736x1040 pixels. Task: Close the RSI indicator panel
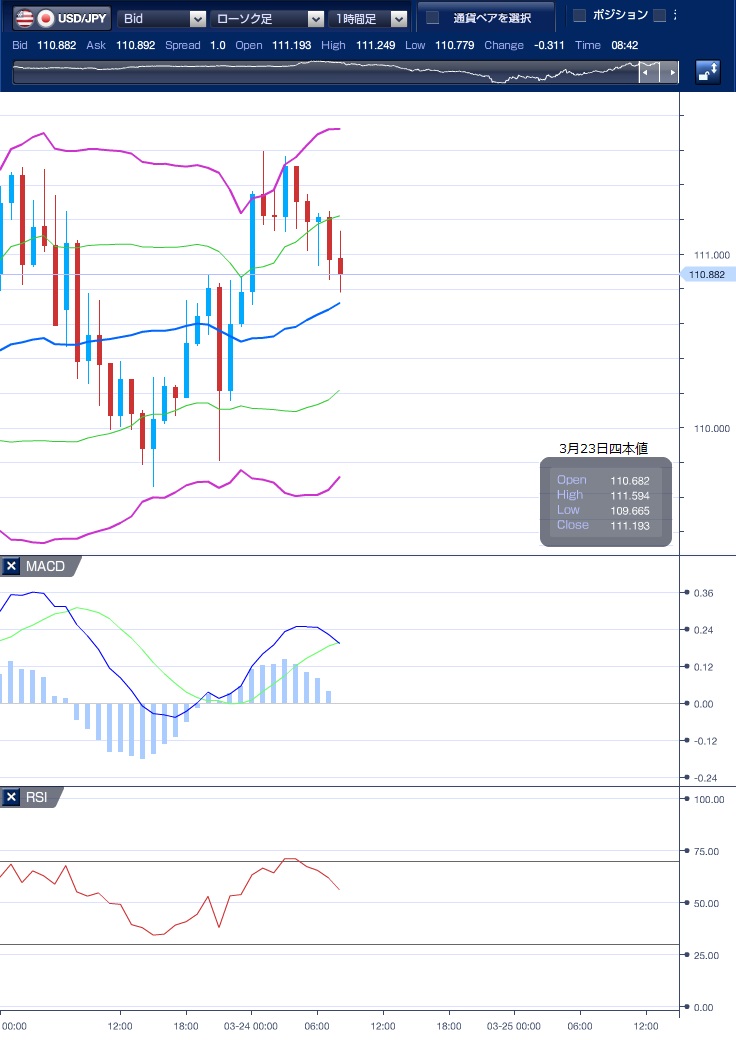(x=11, y=797)
